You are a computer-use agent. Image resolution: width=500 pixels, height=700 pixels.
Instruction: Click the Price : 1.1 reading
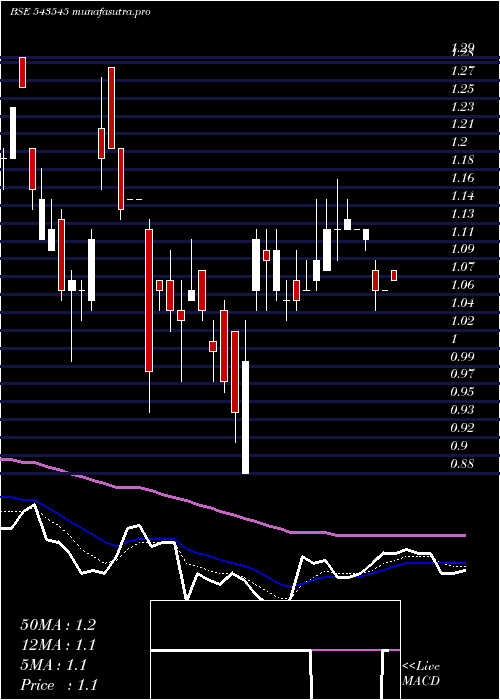click(59, 685)
